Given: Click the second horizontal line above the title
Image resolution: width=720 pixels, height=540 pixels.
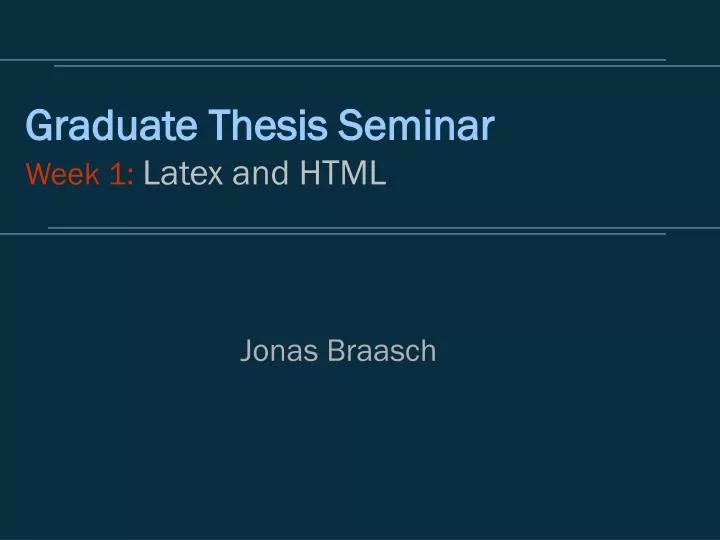Looking at the screenshot, I should [387, 66].
